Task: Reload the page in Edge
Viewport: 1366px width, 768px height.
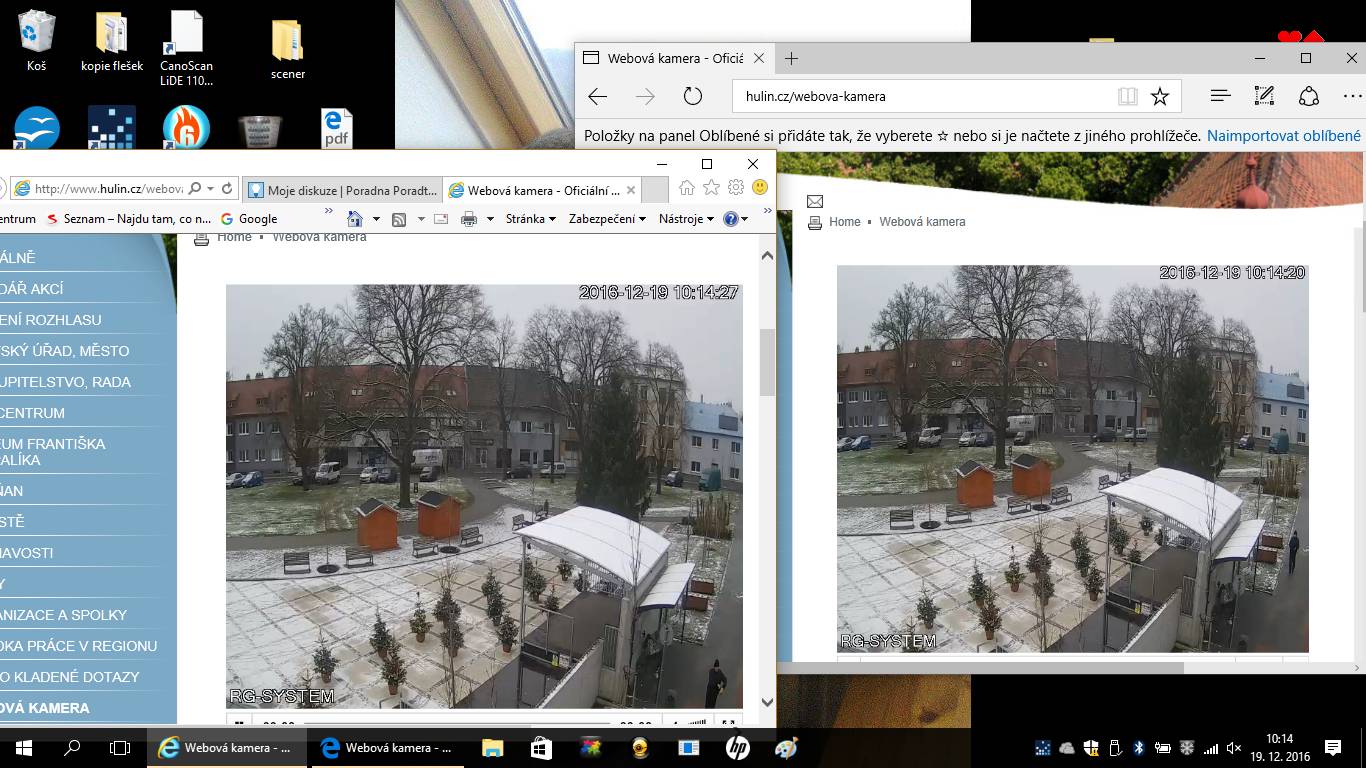Action: click(693, 97)
